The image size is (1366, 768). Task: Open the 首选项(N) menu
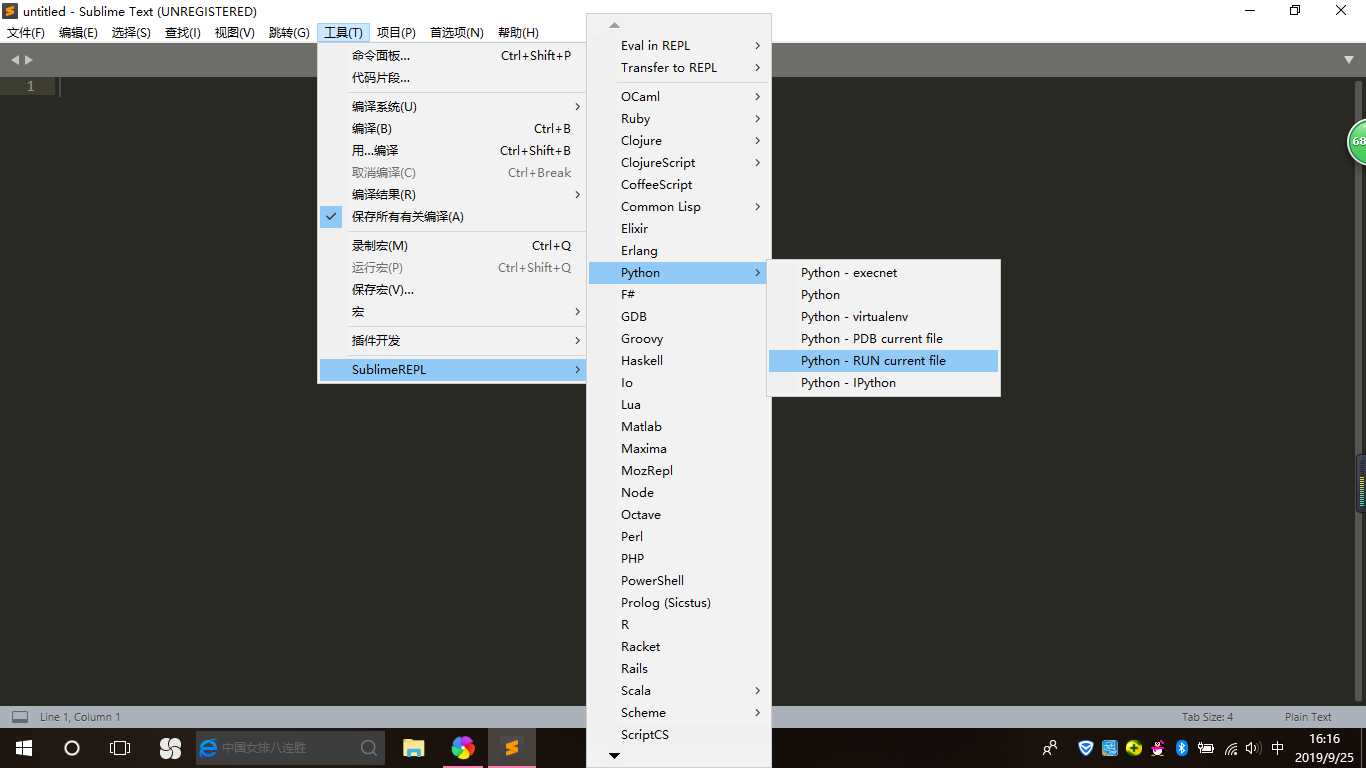pos(456,33)
